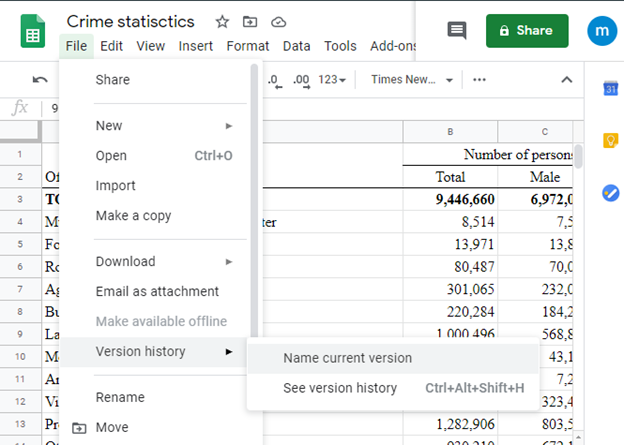Click Make available offline entry
Image resolution: width=624 pixels, height=445 pixels.
click(x=155, y=321)
